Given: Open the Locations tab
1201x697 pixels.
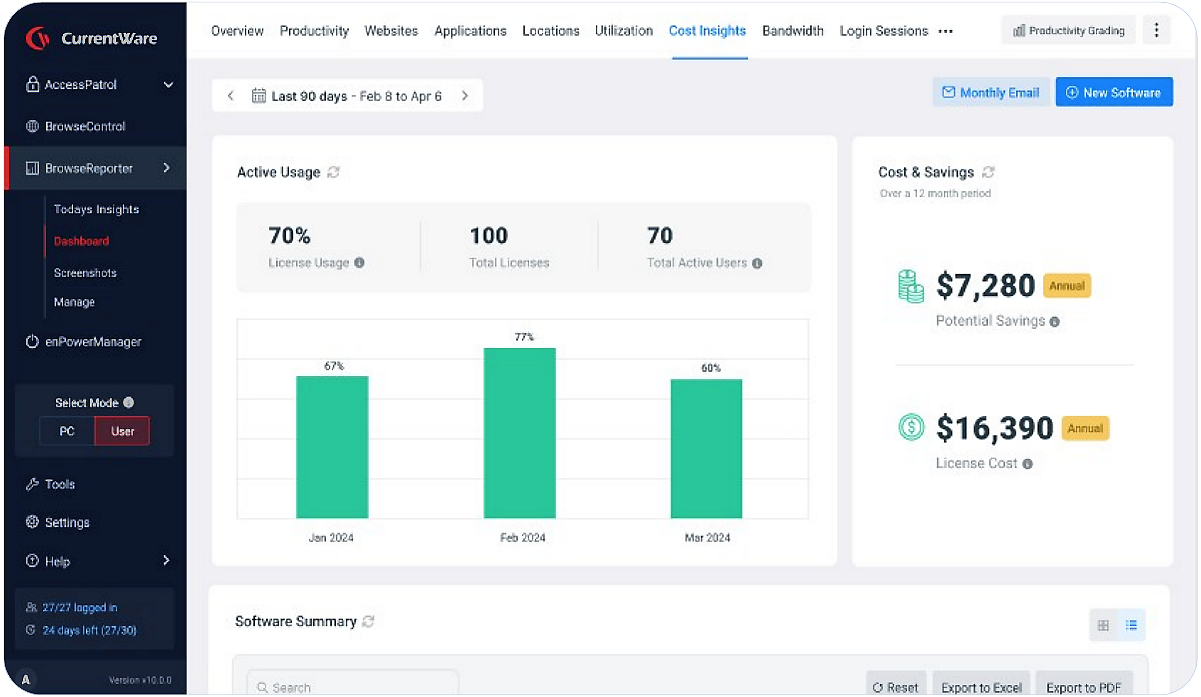Looking at the screenshot, I should (550, 31).
